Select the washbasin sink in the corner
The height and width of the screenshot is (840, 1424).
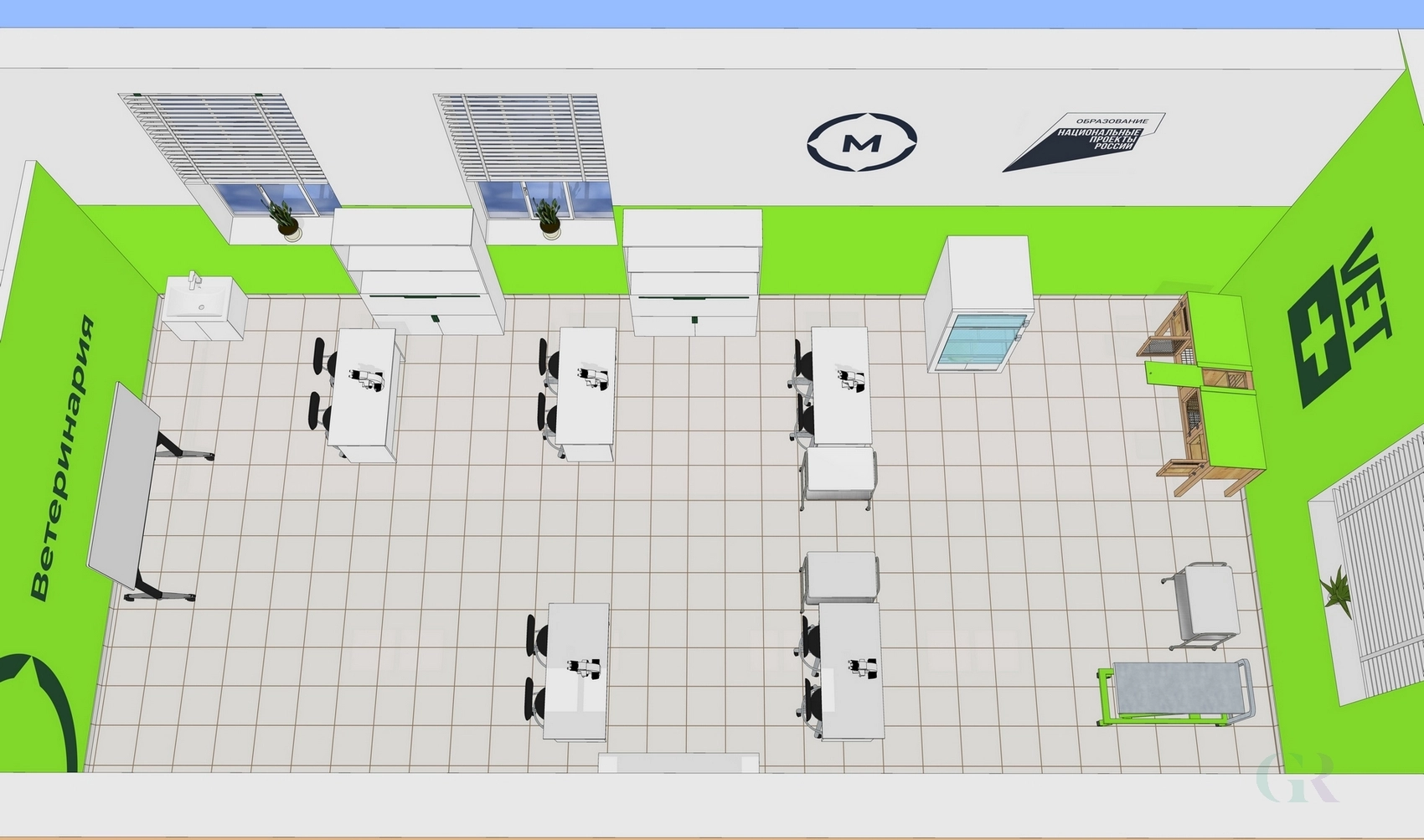204,307
